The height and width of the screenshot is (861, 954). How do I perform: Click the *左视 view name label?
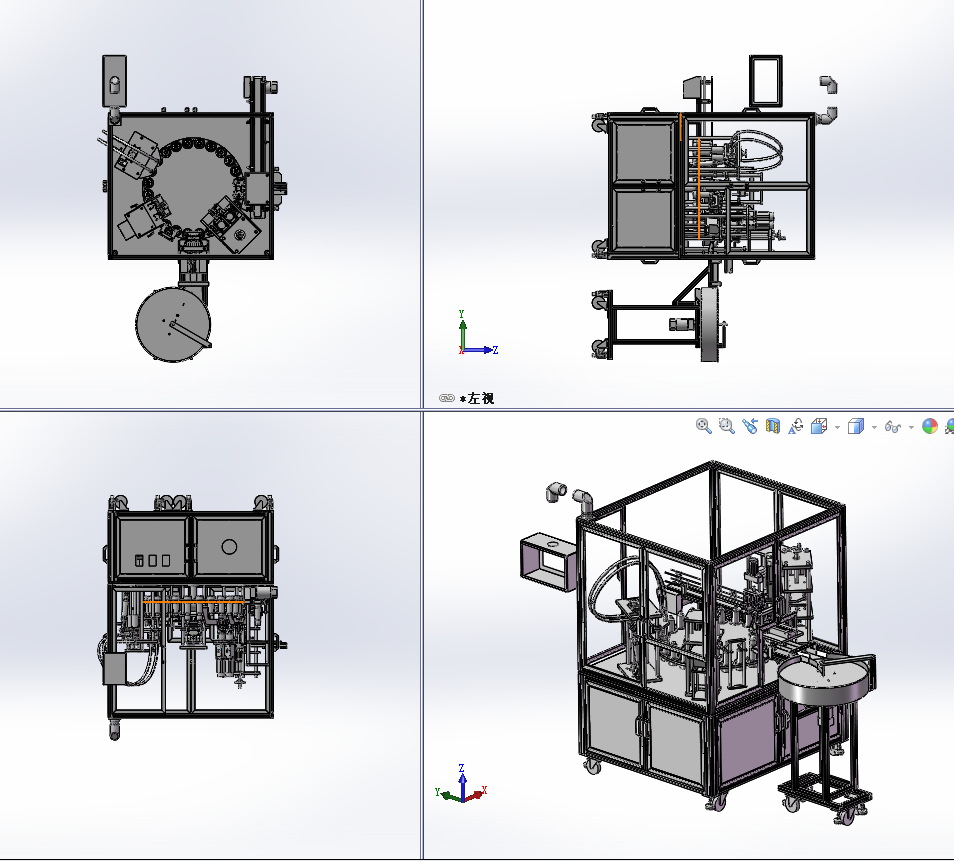477,398
